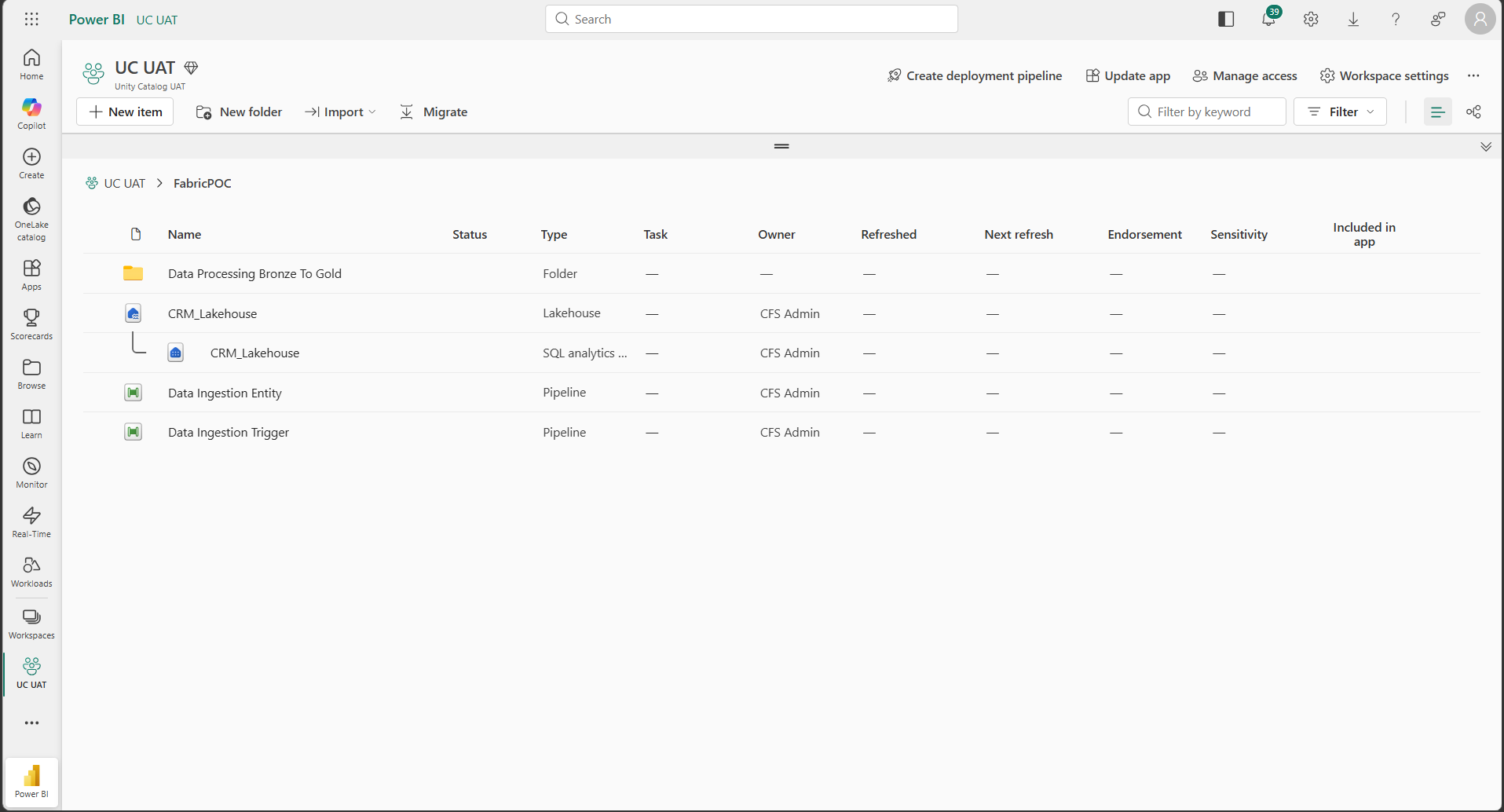Open the OneLake catalog
Screen dimensions: 1504x812
[31, 219]
